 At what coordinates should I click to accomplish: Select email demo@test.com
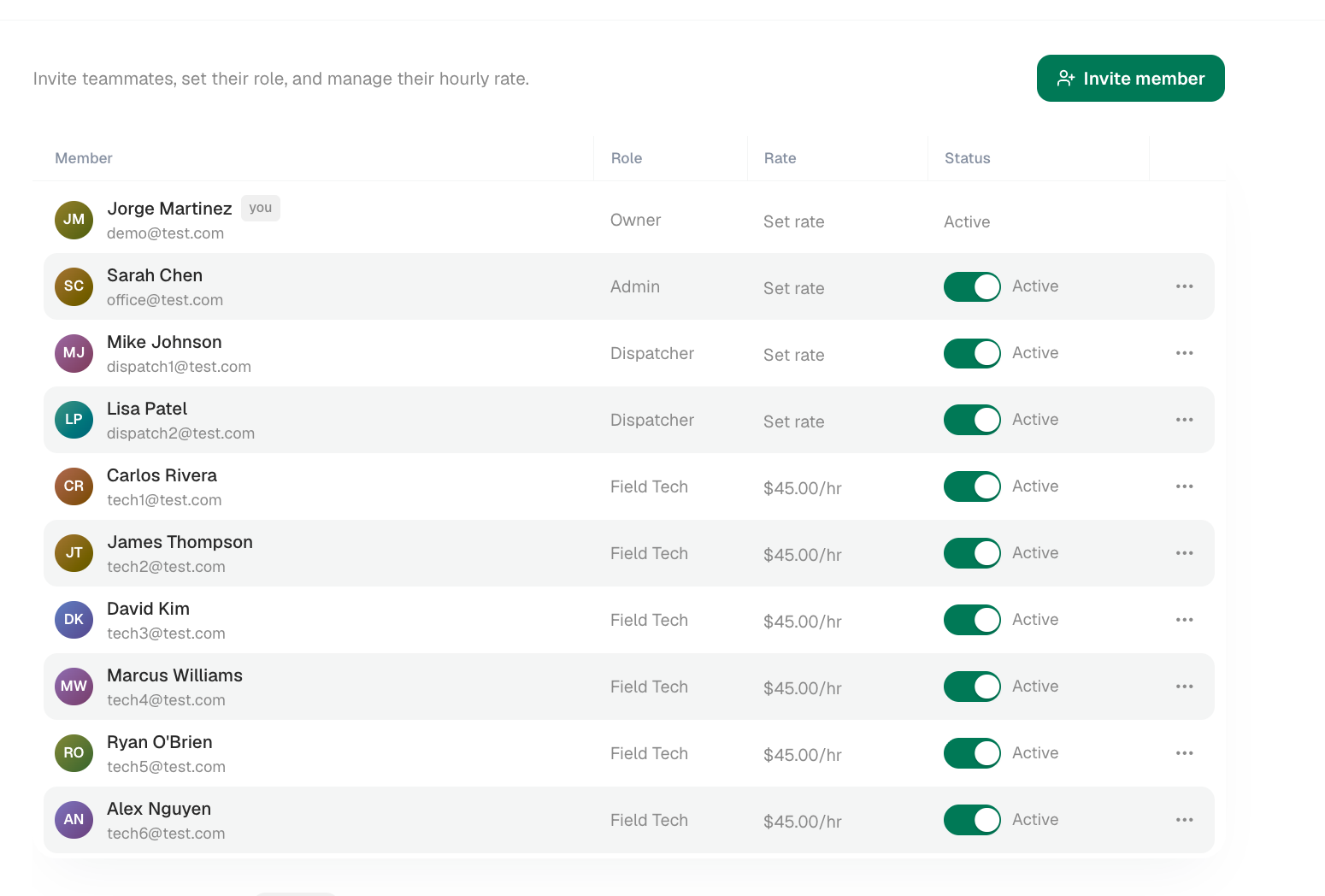click(x=165, y=233)
